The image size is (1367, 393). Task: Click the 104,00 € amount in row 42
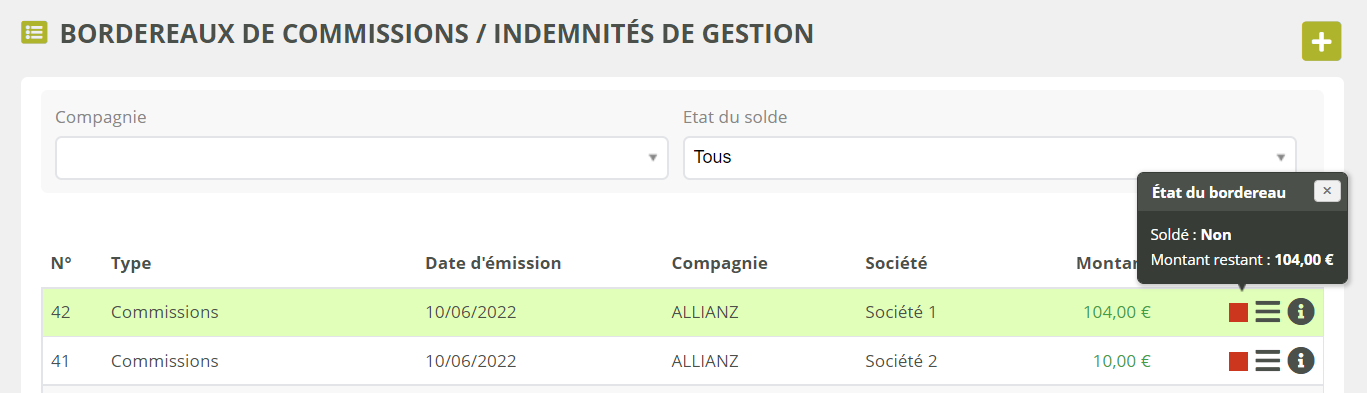(1117, 312)
